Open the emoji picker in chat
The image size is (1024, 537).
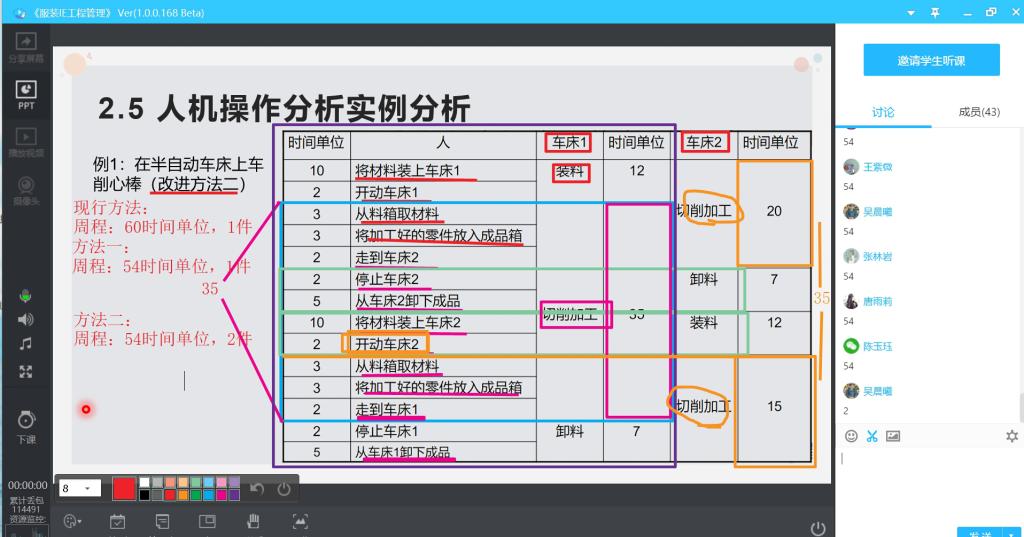click(852, 436)
